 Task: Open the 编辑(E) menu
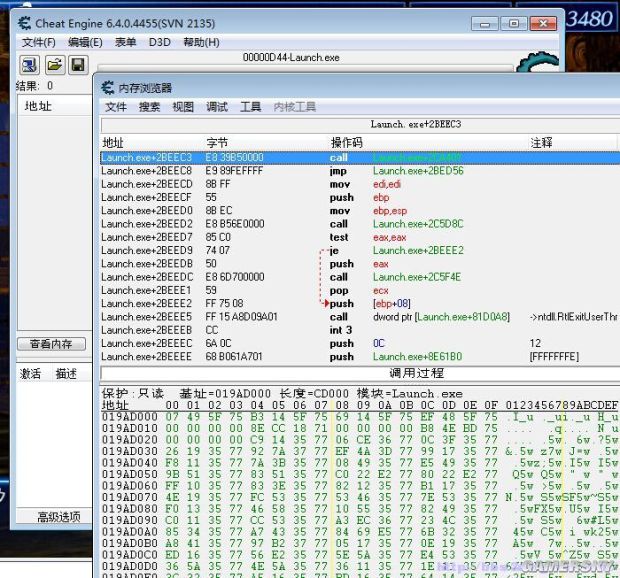coord(85,42)
